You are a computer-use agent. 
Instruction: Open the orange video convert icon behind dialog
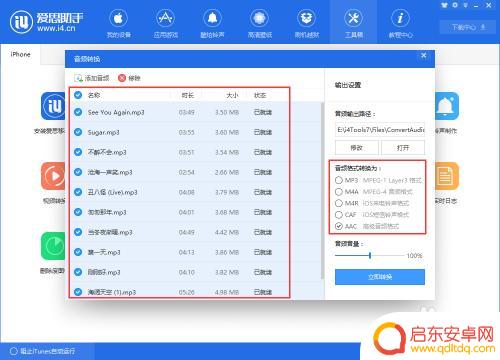pos(53,176)
